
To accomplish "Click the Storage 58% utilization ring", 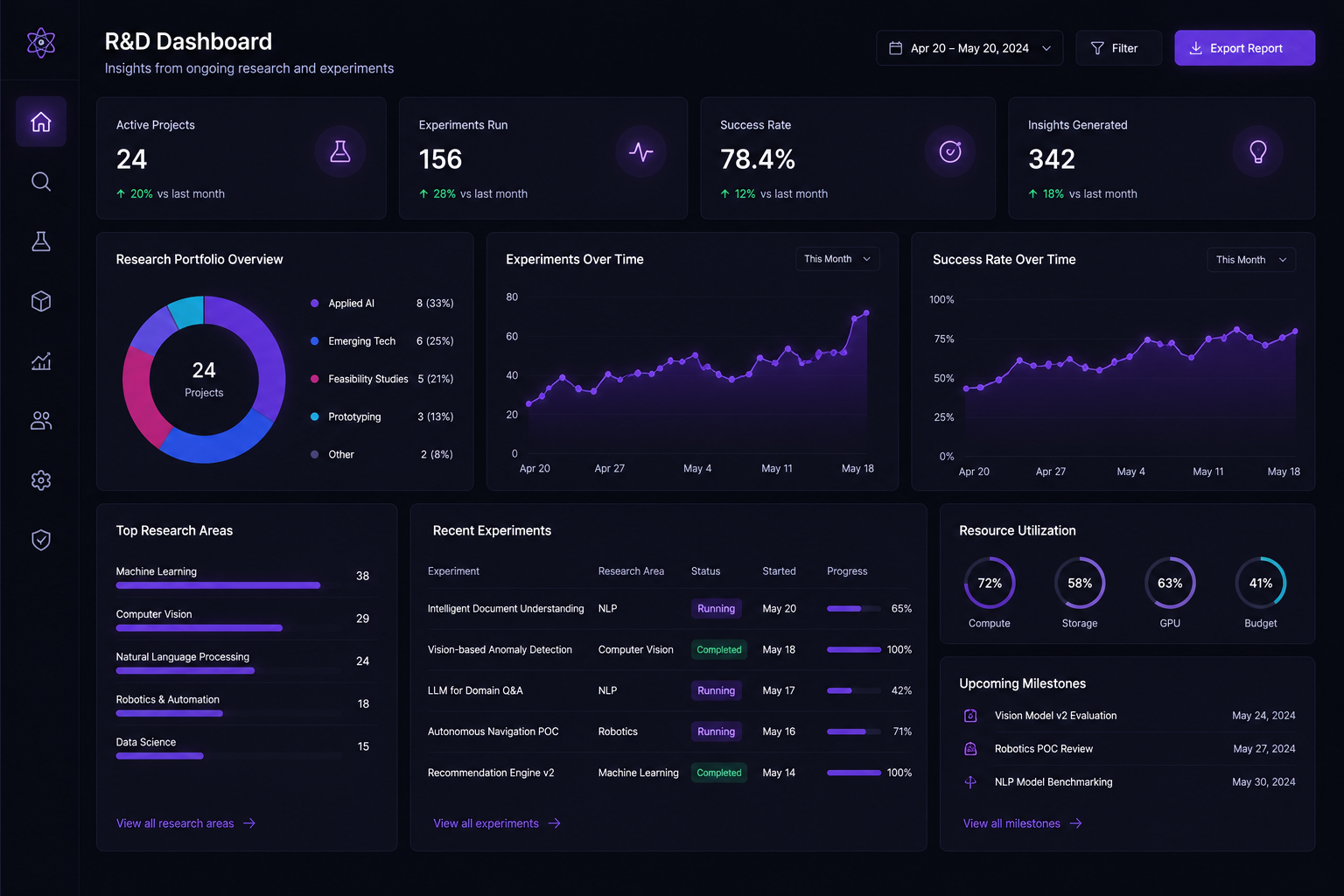I will pyautogui.click(x=1080, y=583).
